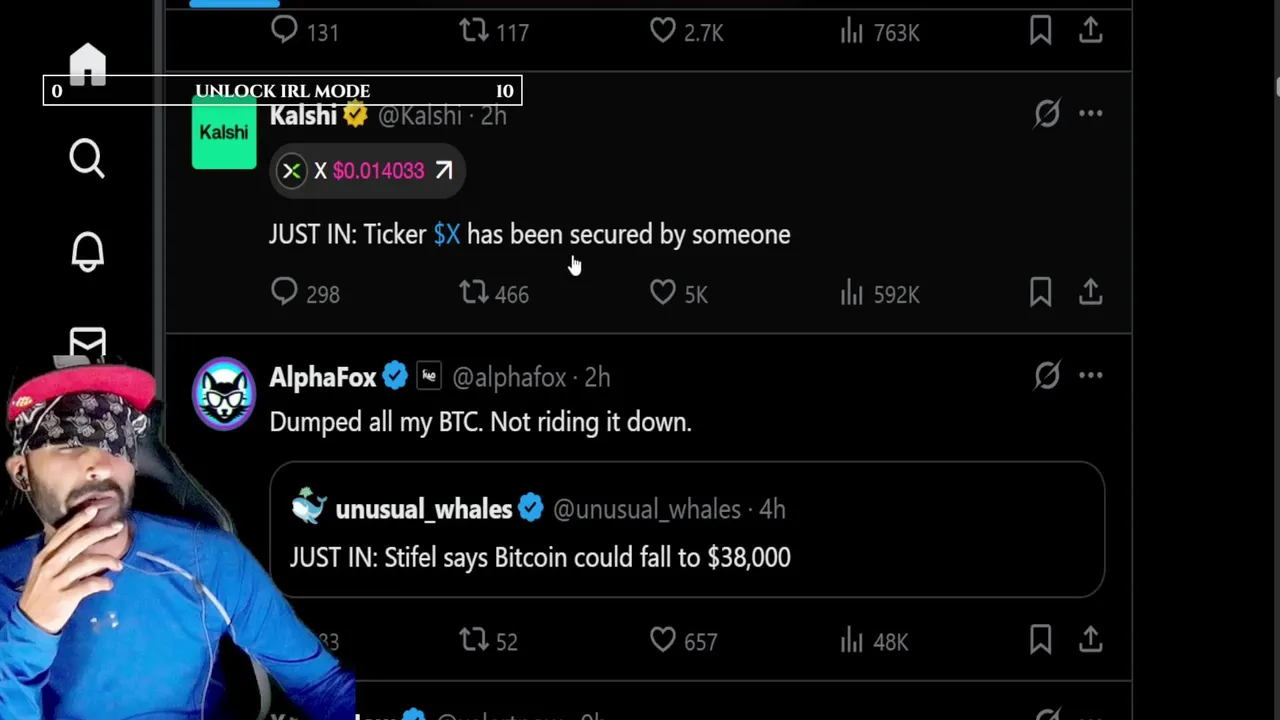
Task: Open Grok icon on AlphaFox post
Action: tap(1047, 376)
